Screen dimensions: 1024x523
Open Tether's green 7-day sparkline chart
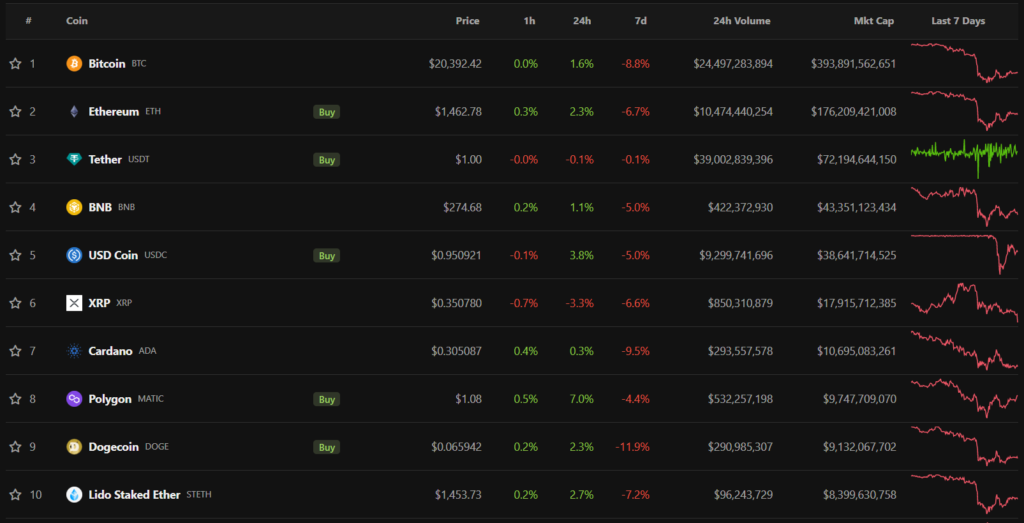pos(964,159)
